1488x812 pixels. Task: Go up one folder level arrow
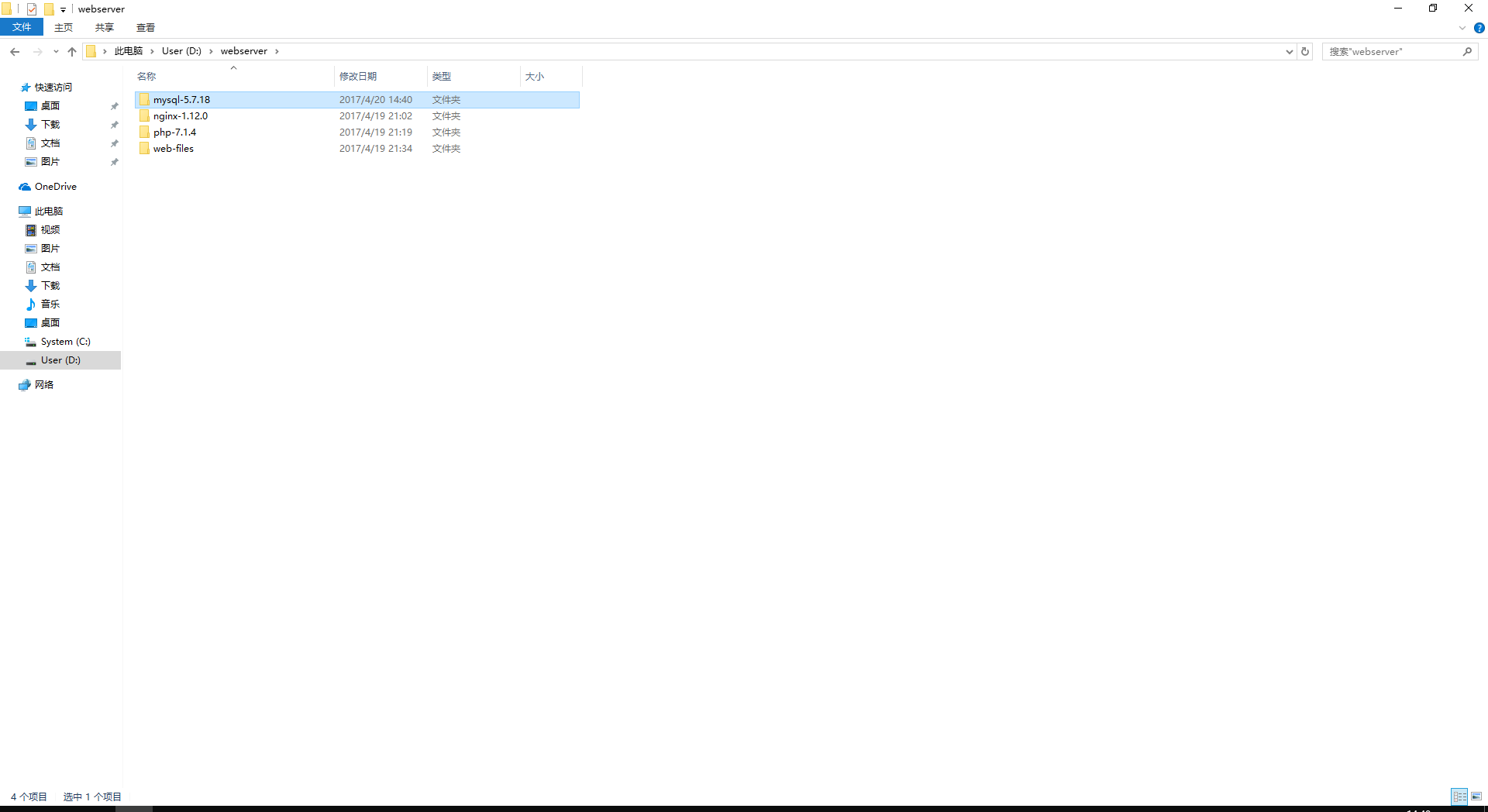[x=72, y=51]
